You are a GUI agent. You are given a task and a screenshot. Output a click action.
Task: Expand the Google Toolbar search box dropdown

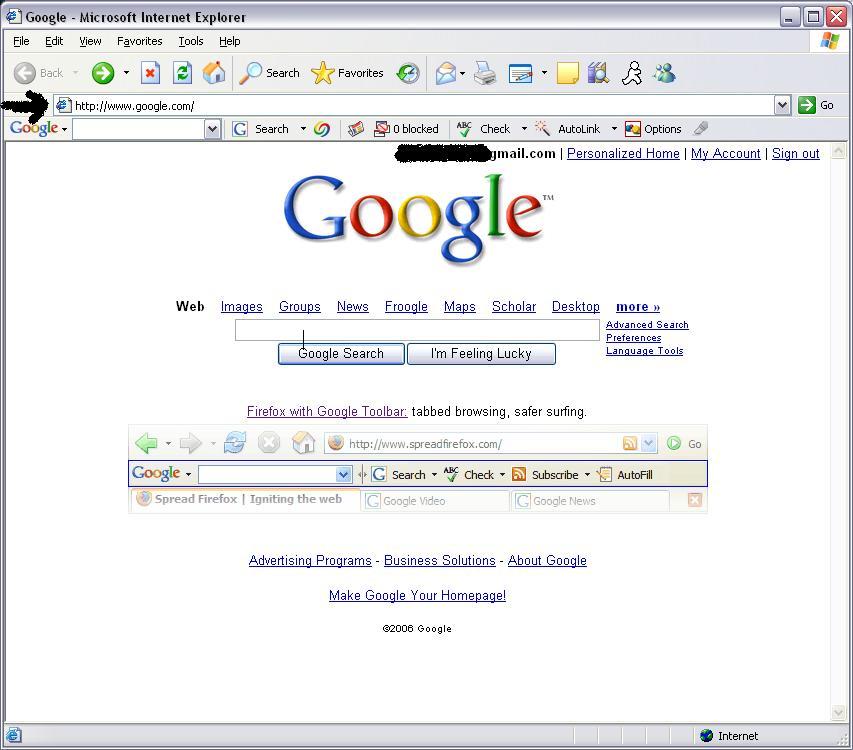tap(213, 129)
